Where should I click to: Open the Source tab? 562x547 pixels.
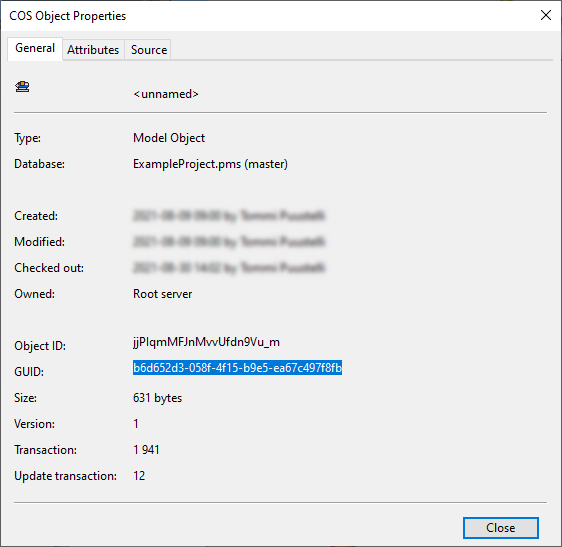pyautogui.click(x=149, y=50)
